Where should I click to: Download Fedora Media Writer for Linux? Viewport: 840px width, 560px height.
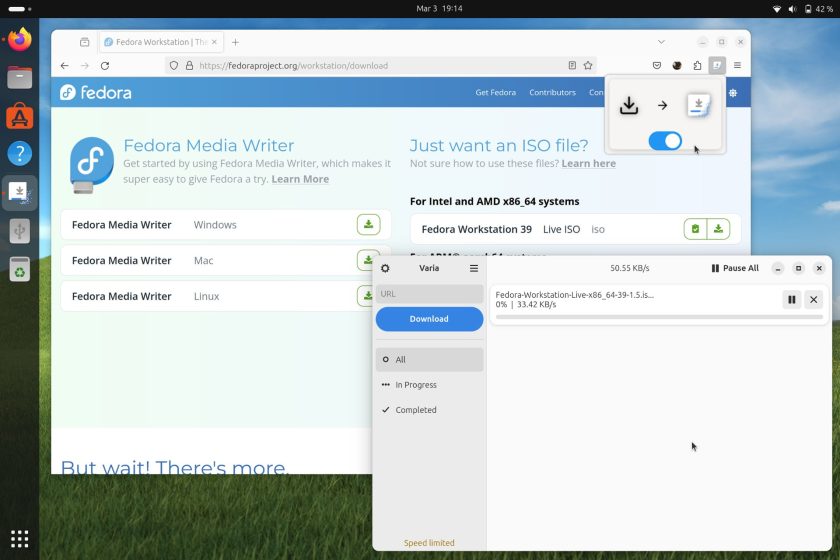(x=369, y=296)
